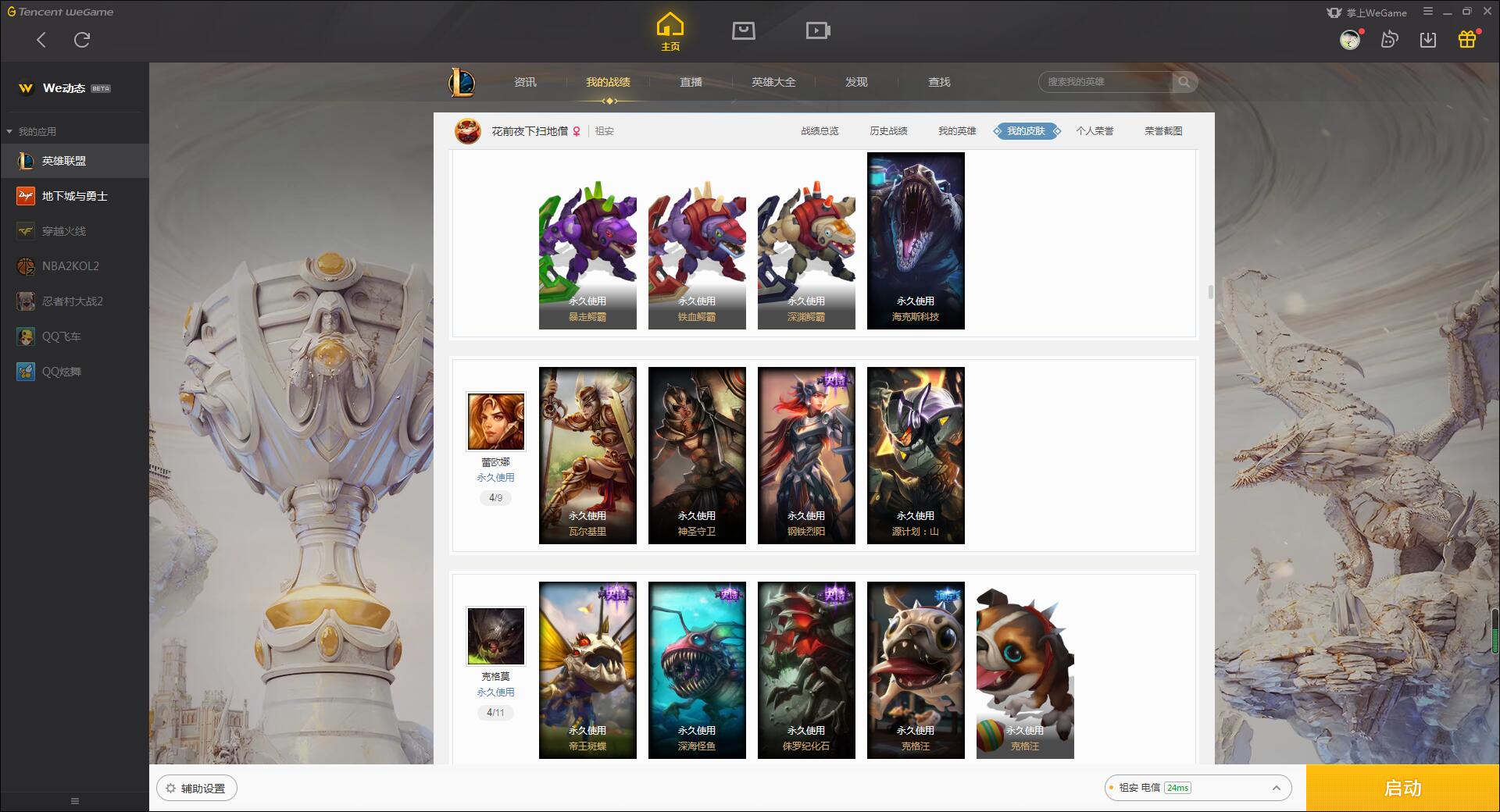Viewport: 1500px width, 812px height.
Task: Open 神圣守卫 skin thumbnail
Action: (697, 455)
